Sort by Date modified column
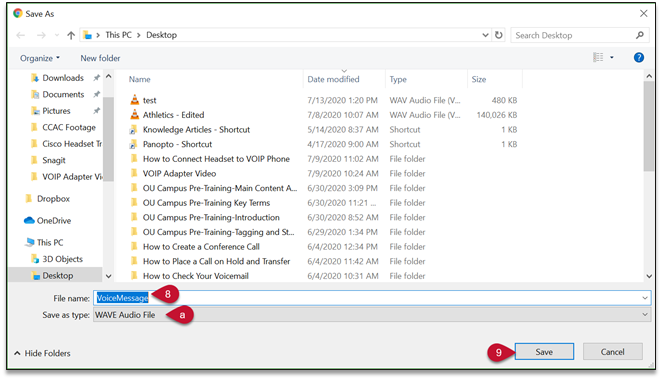Screen dimensions: 662x380 point(333,79)
